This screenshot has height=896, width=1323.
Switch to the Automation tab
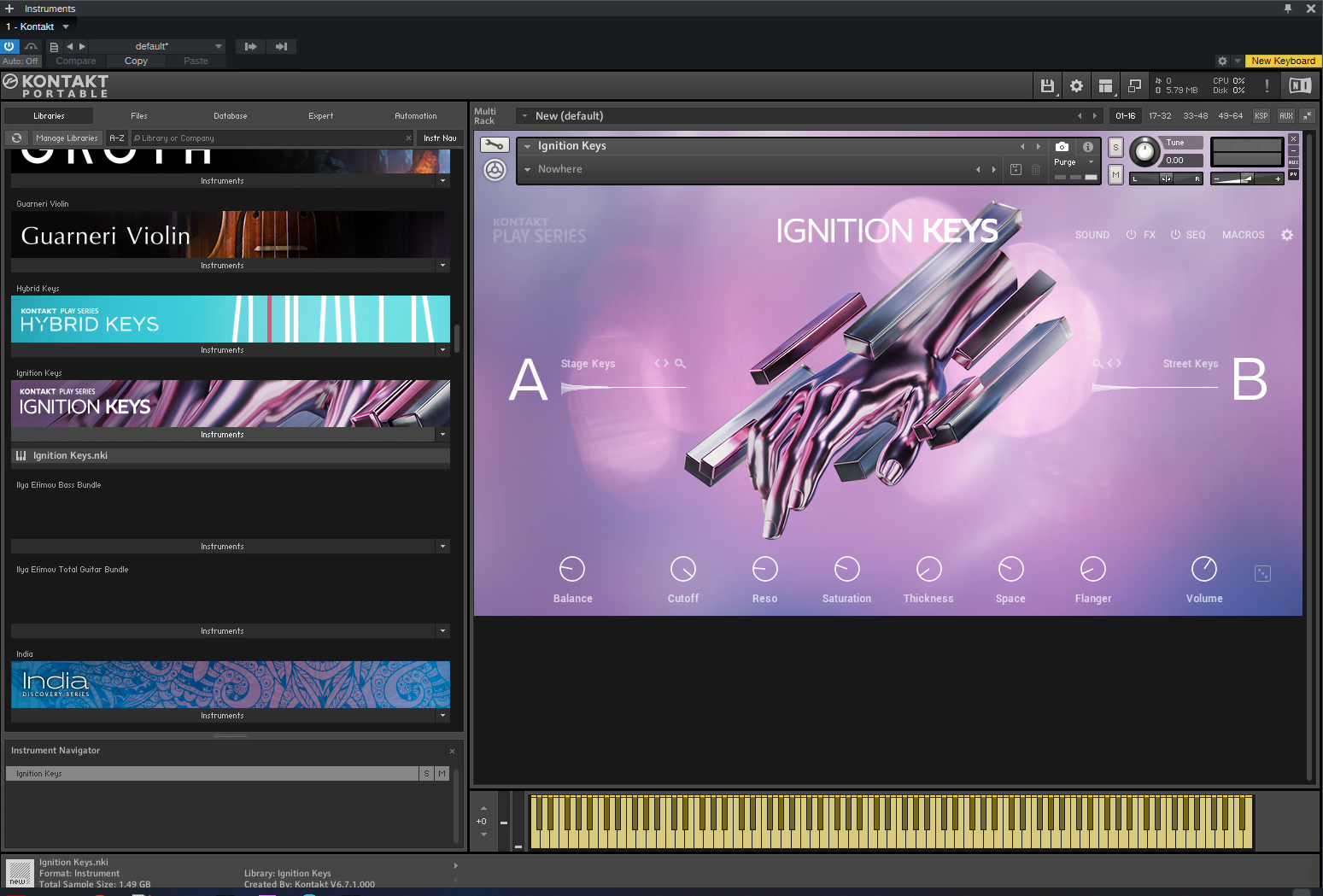pos(416,116)
